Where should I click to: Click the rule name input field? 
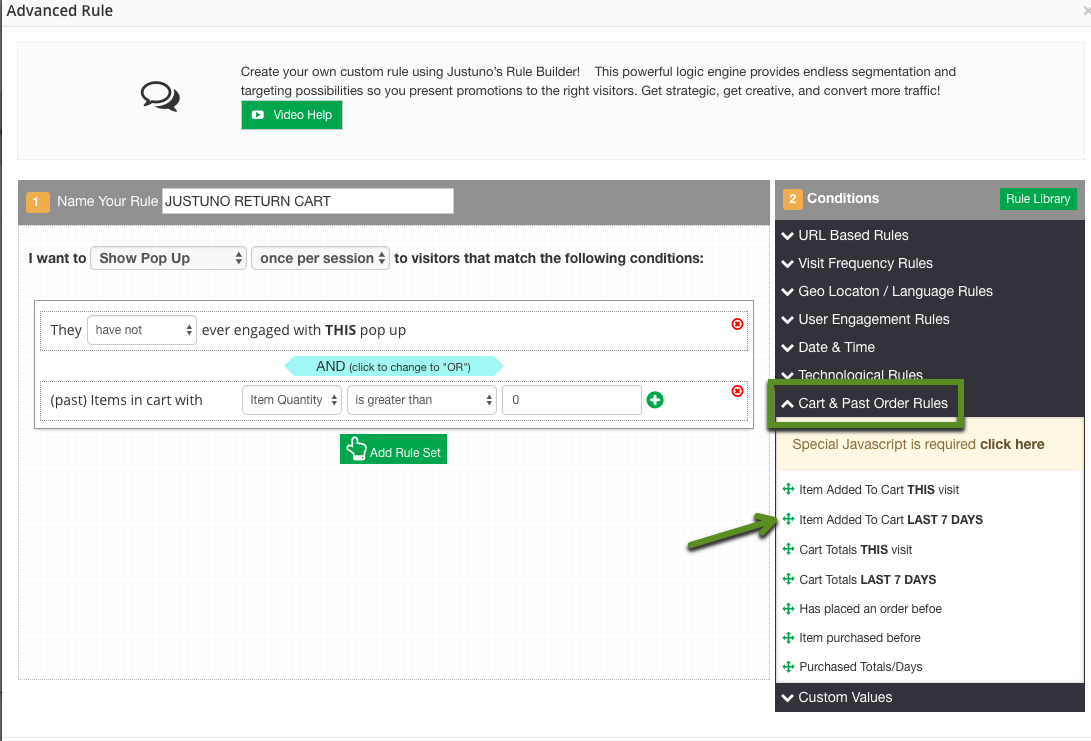[x=308, y=201]
